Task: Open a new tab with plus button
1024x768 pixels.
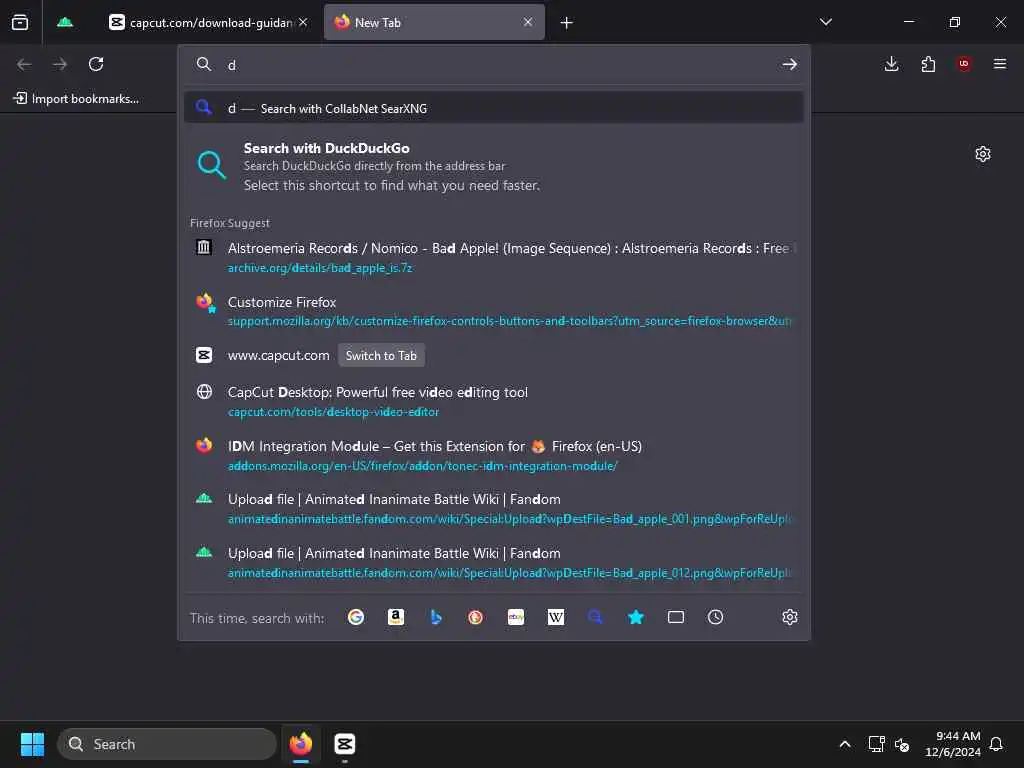Action: [x=566, y=23]
